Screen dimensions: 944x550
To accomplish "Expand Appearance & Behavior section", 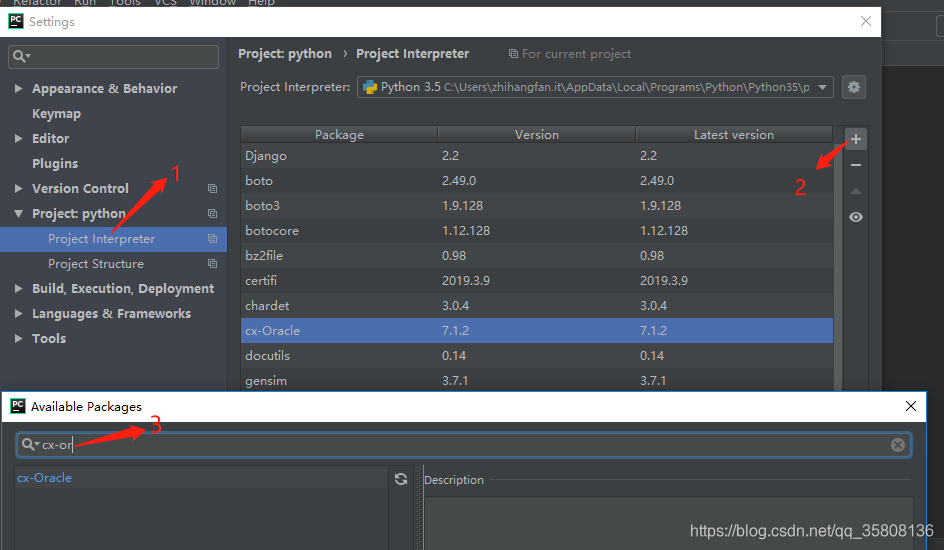I will point(19,88).
